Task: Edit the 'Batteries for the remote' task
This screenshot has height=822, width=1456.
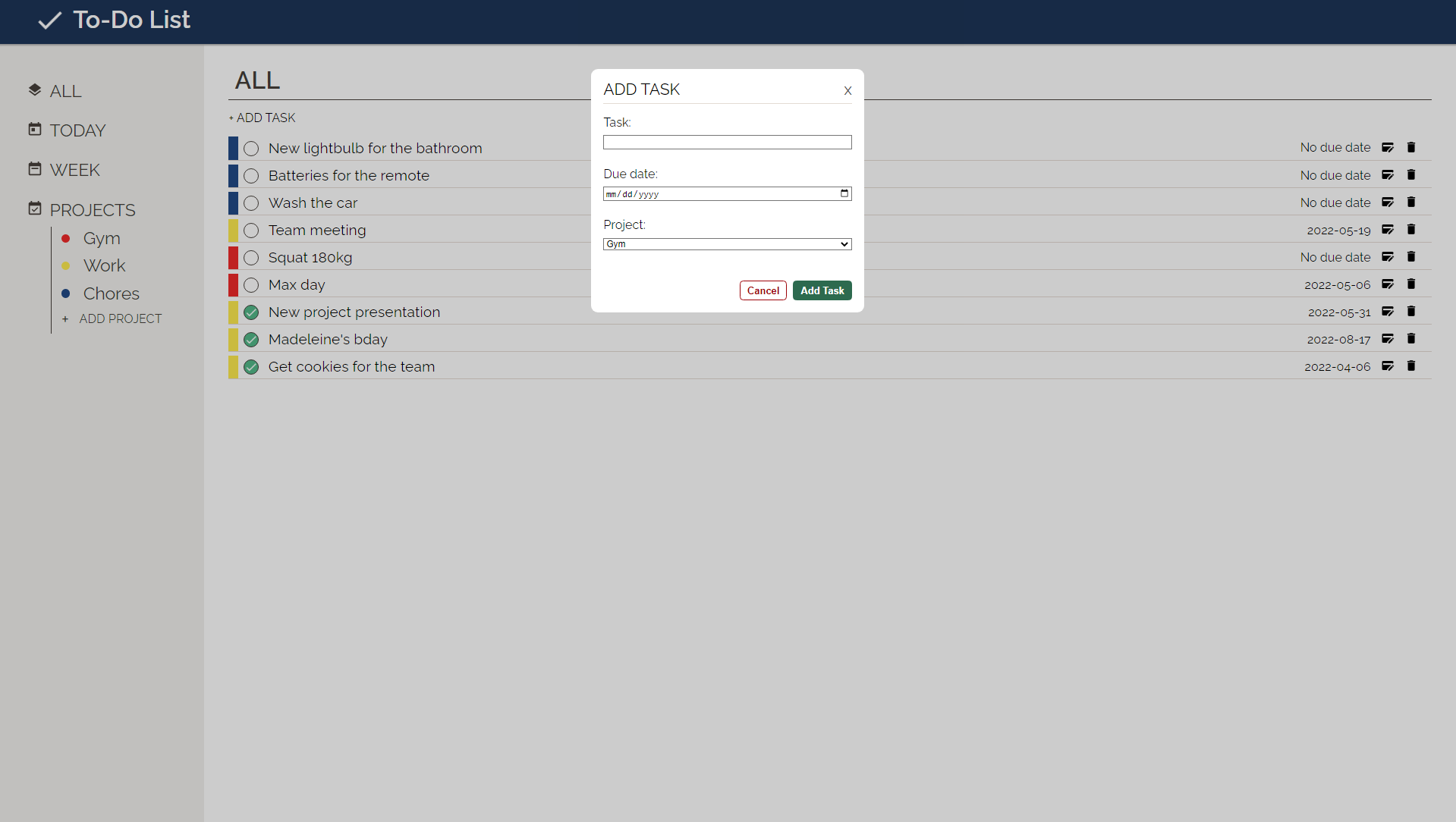Action: (x=1388, y=175)
